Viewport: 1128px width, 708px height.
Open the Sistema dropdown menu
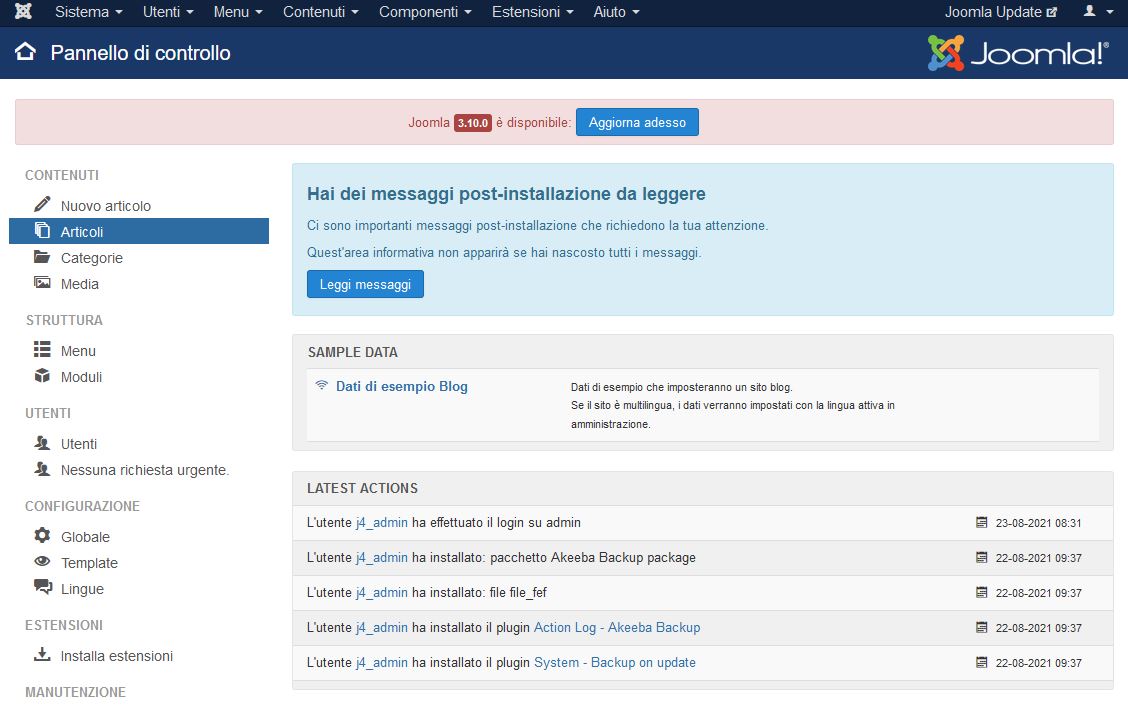(88, 12)
